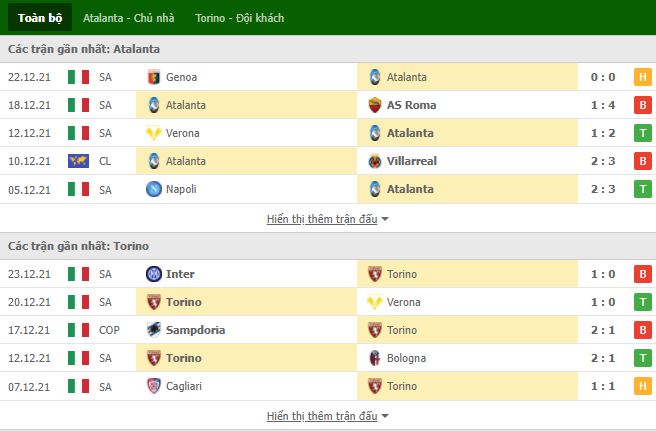Click the Bologna club badge
This screenshot has width=656, height=431.
(375, 358)
